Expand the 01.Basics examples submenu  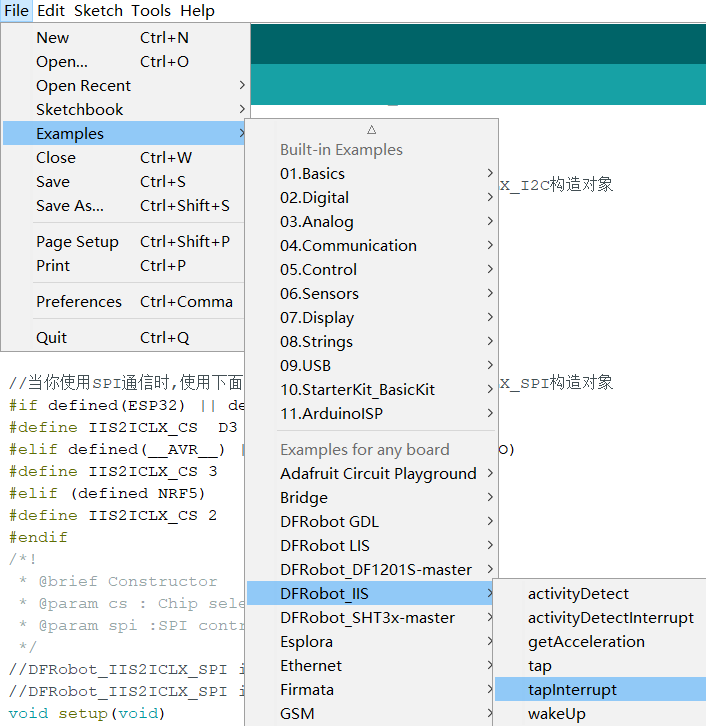312,174
